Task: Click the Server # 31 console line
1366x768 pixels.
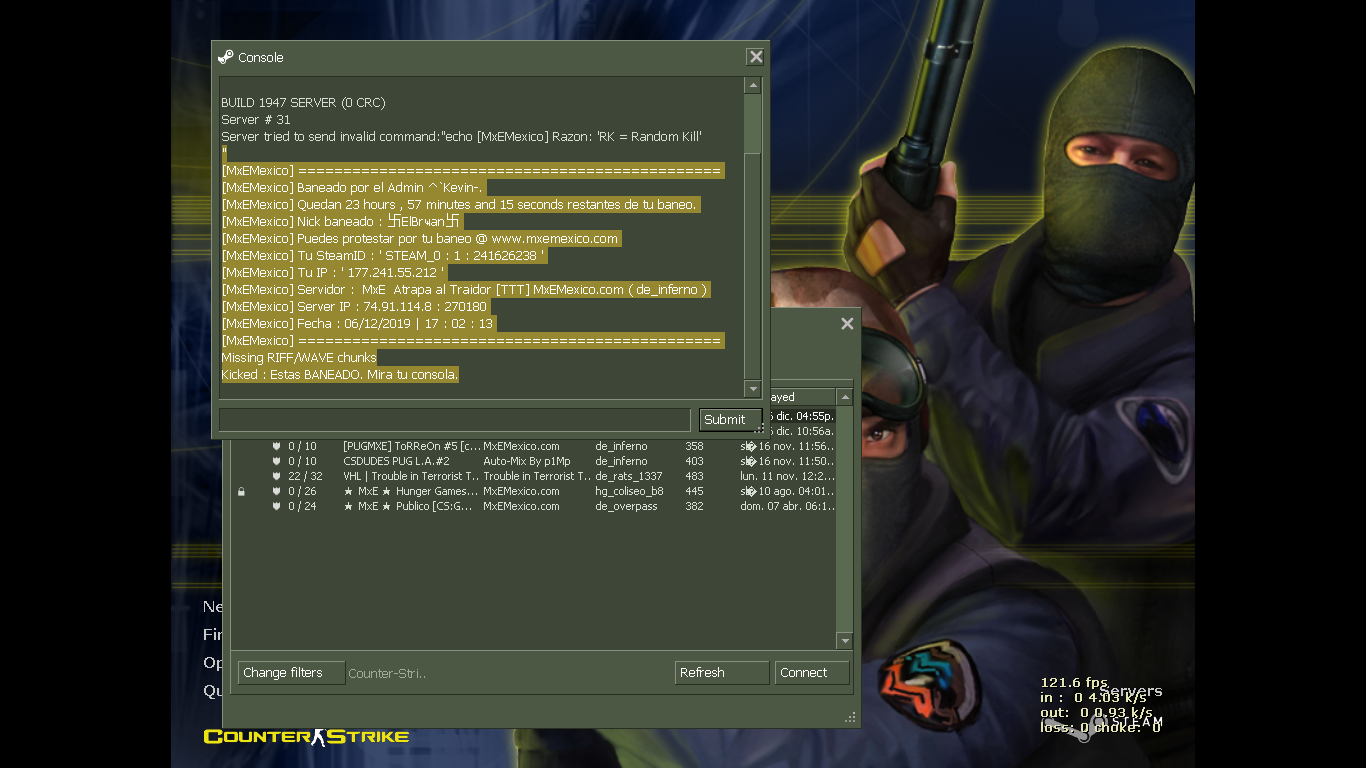Action: point(256,119)
